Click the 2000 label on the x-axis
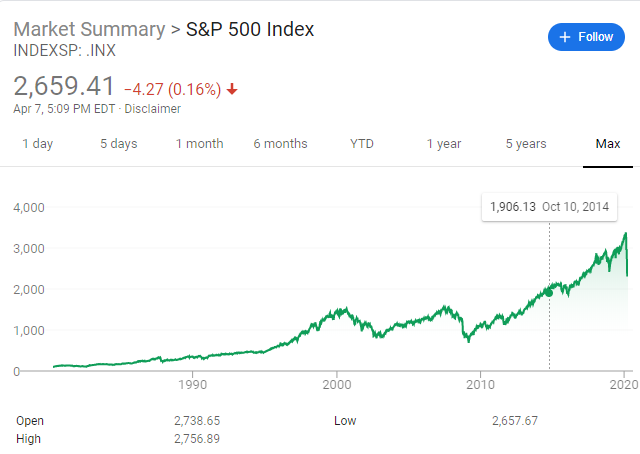Viewport: 640px width, 454px height. [337, 384]
